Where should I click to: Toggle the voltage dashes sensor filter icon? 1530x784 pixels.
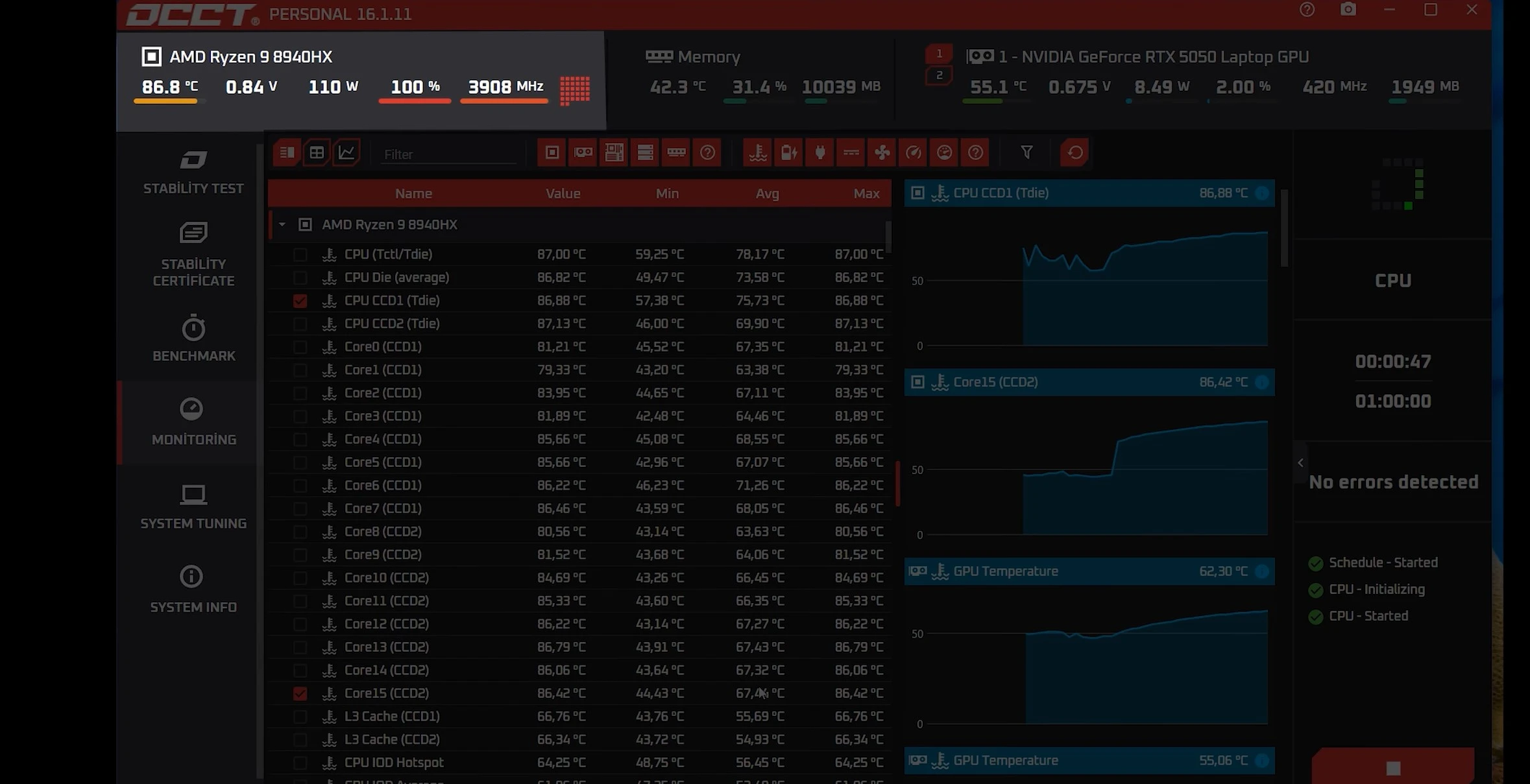pyautogui.click(x=851, y=153)
